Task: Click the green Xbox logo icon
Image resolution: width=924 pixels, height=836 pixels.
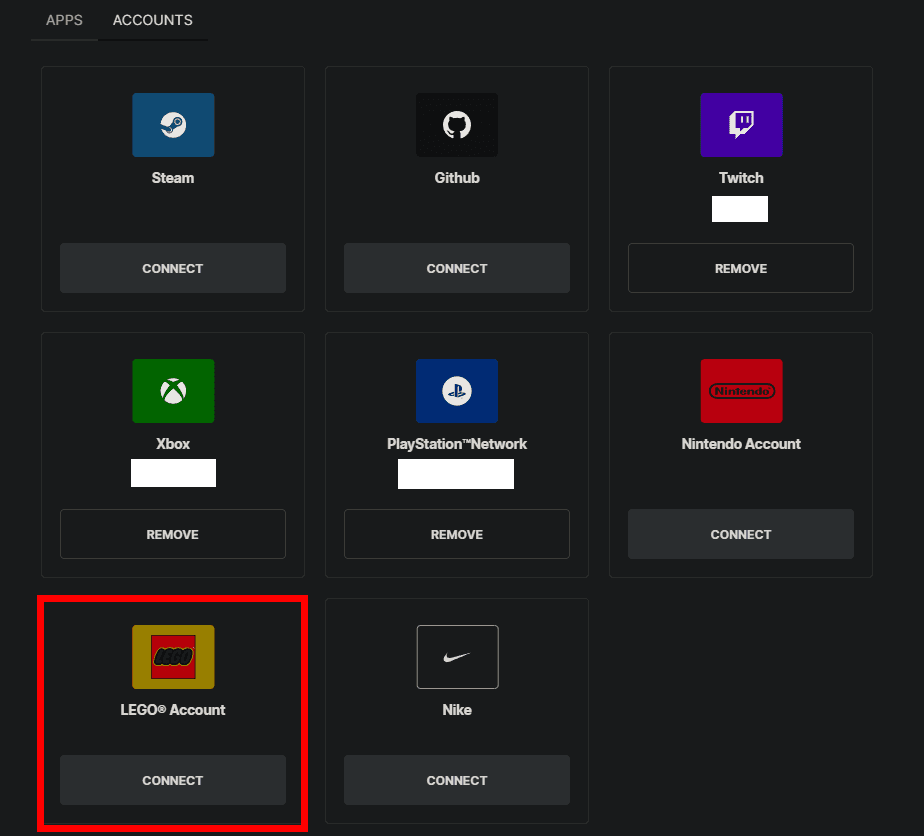Action: [173, 391]
